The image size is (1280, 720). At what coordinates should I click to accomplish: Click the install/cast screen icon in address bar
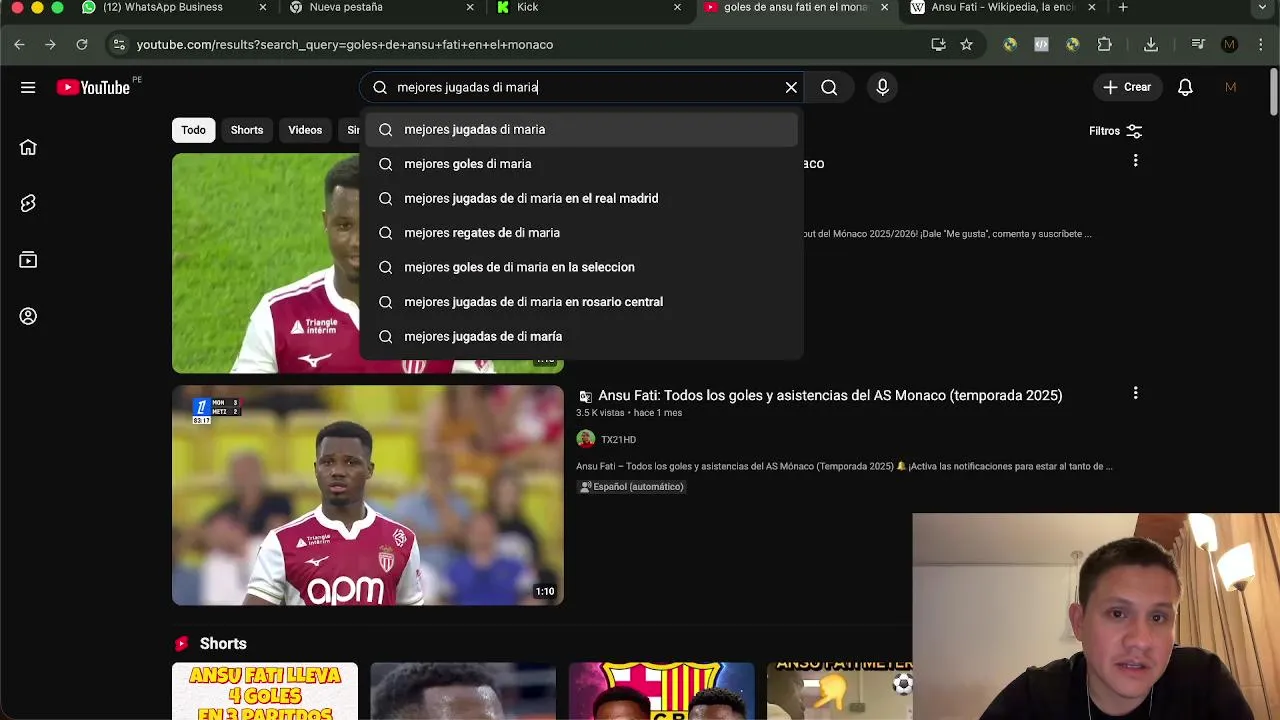pyautogui.click(x=938, y=44)
